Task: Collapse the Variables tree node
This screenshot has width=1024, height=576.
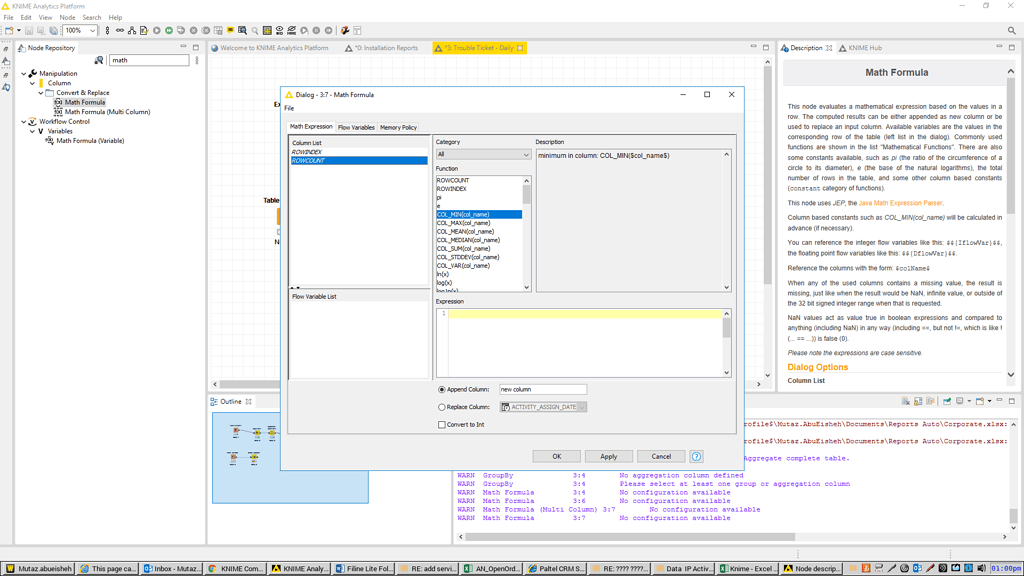Action: pyautogui.click(x=33, y=131)
